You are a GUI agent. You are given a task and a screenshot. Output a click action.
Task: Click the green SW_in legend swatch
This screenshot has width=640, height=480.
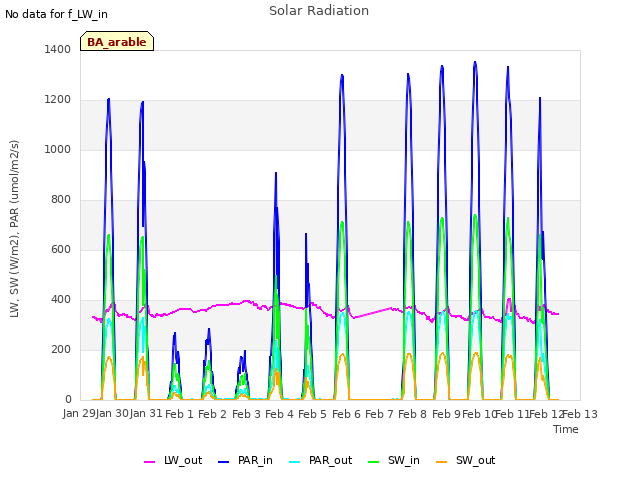coord(373,462)
